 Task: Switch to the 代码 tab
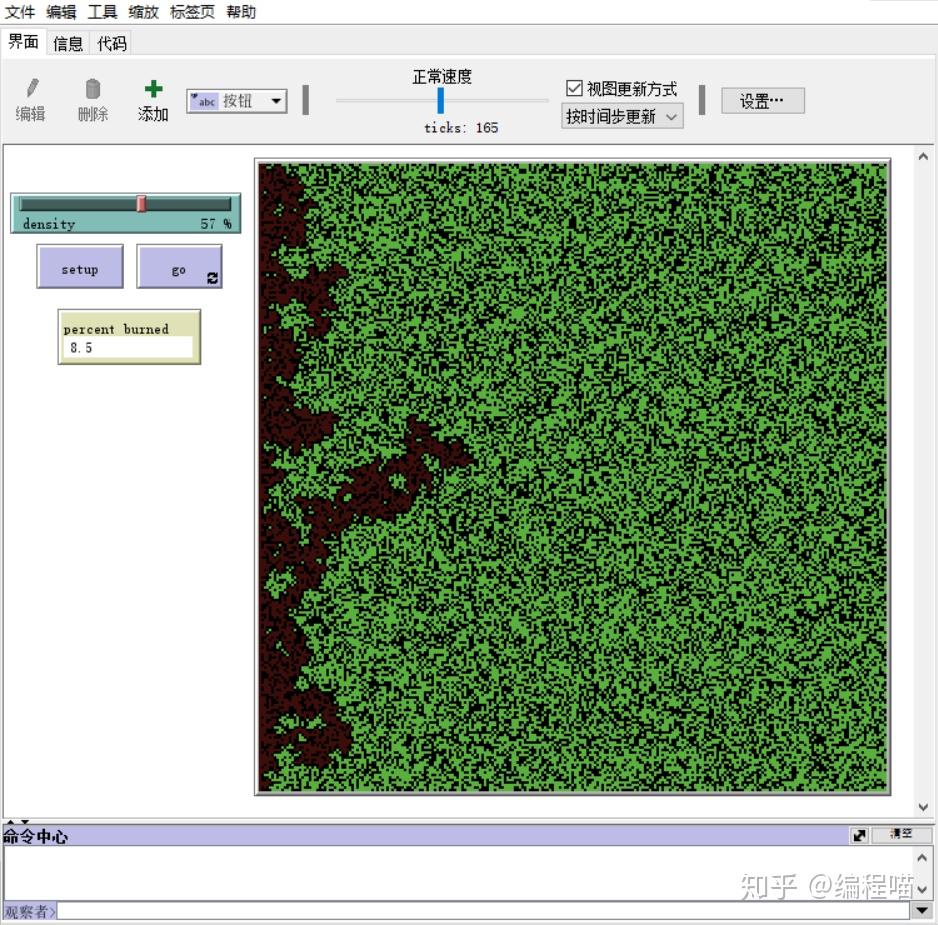(x=112, y=43)
